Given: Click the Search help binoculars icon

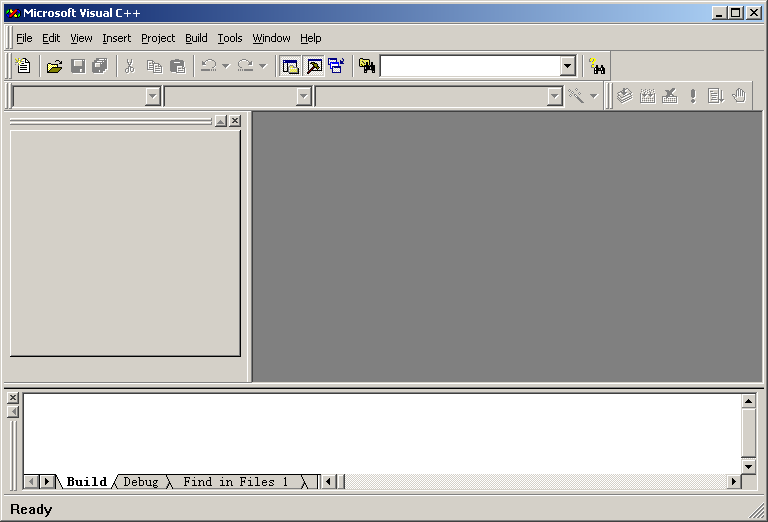Looking at the screenshot, I should pos(597,66).
